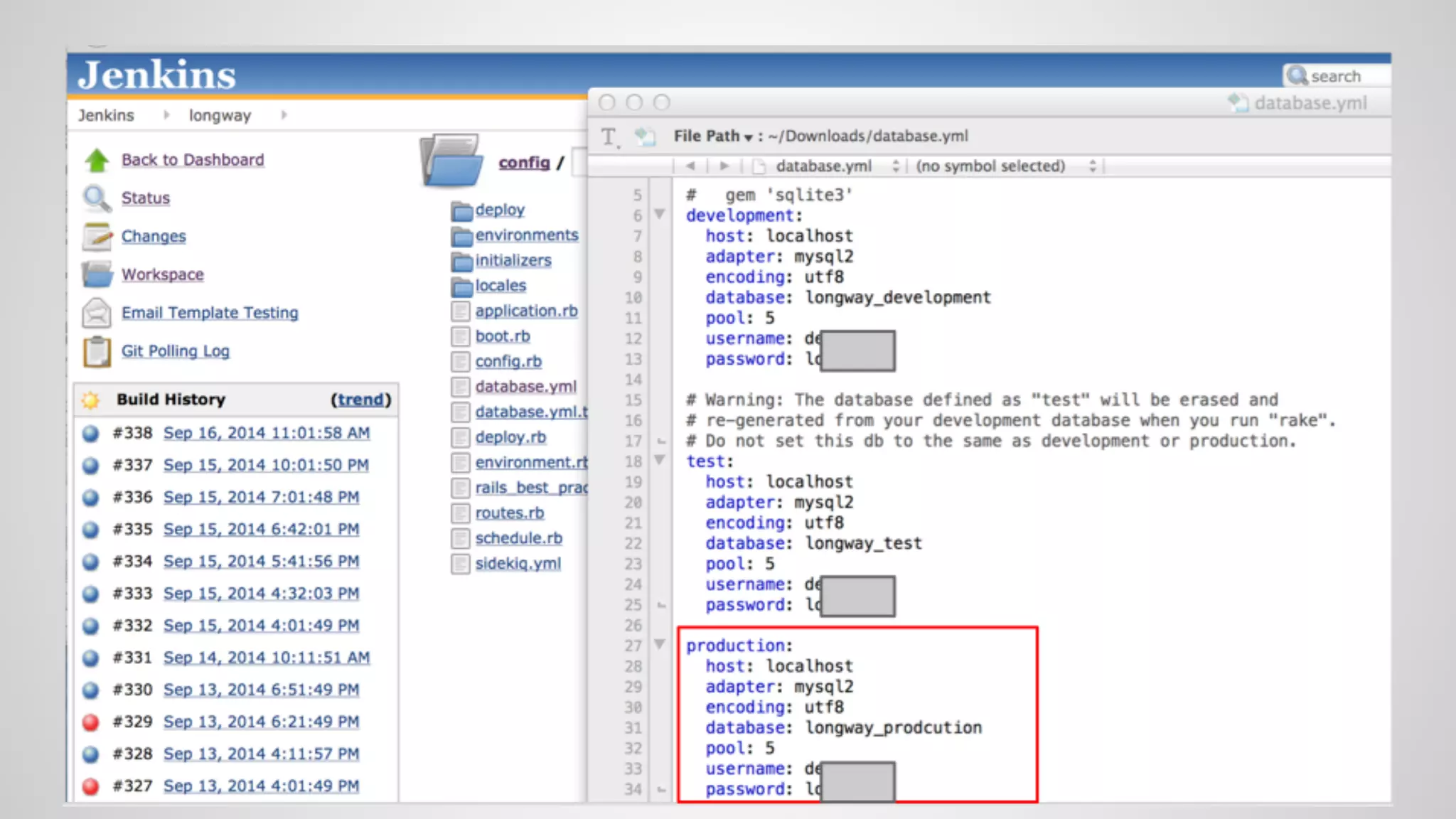Click the trend link in Build History

coord(360,400)
